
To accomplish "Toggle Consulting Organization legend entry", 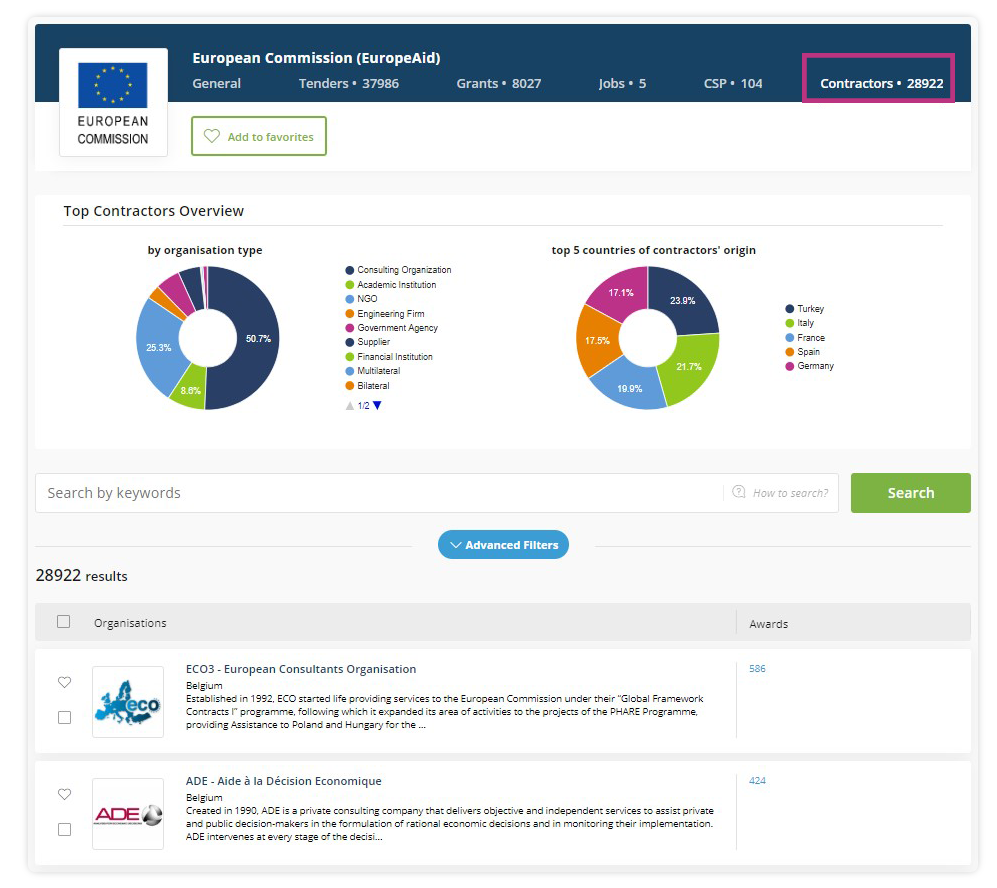I will (398, 270).
